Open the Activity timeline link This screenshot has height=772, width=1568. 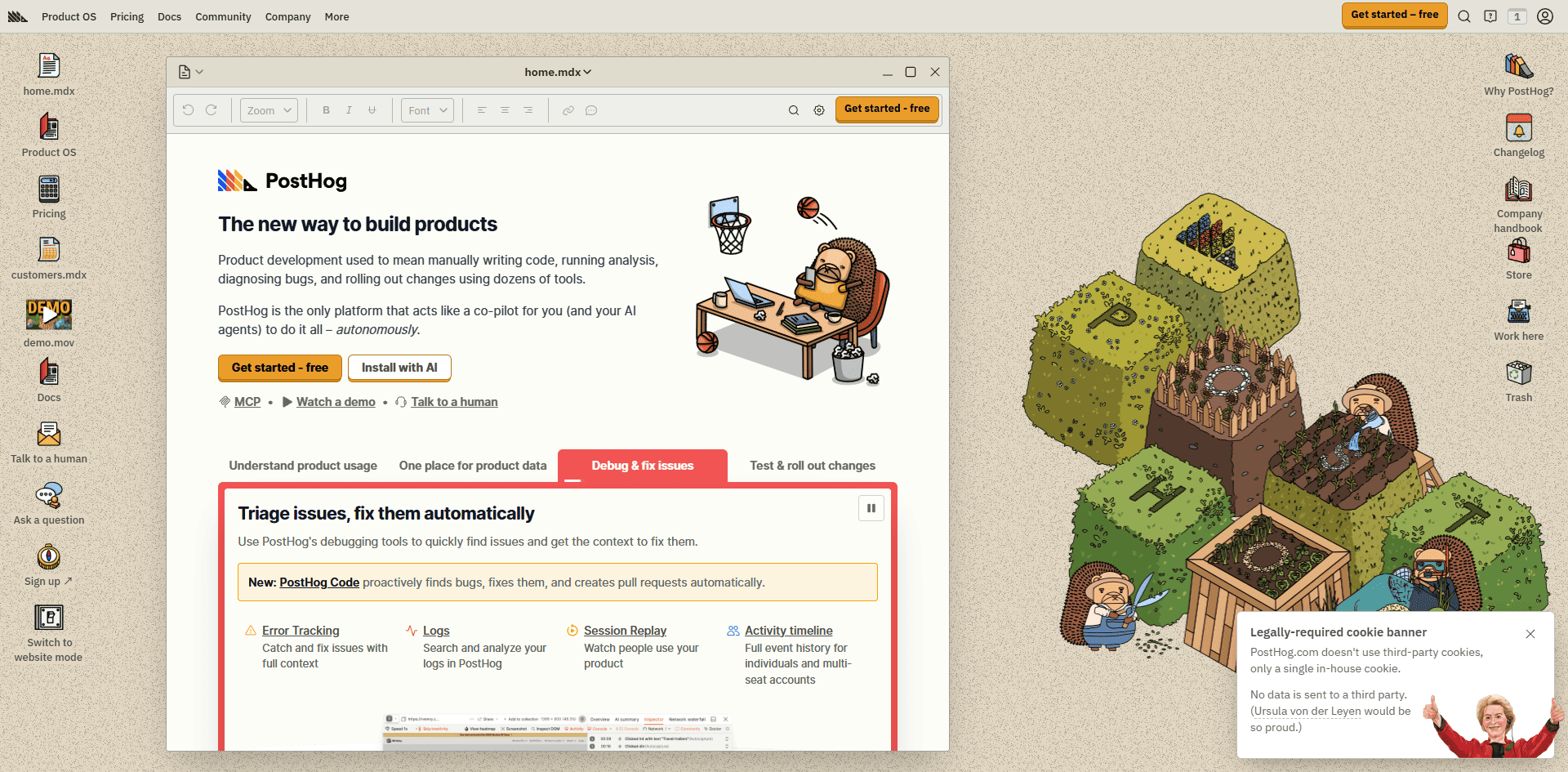tap(789, 631)
